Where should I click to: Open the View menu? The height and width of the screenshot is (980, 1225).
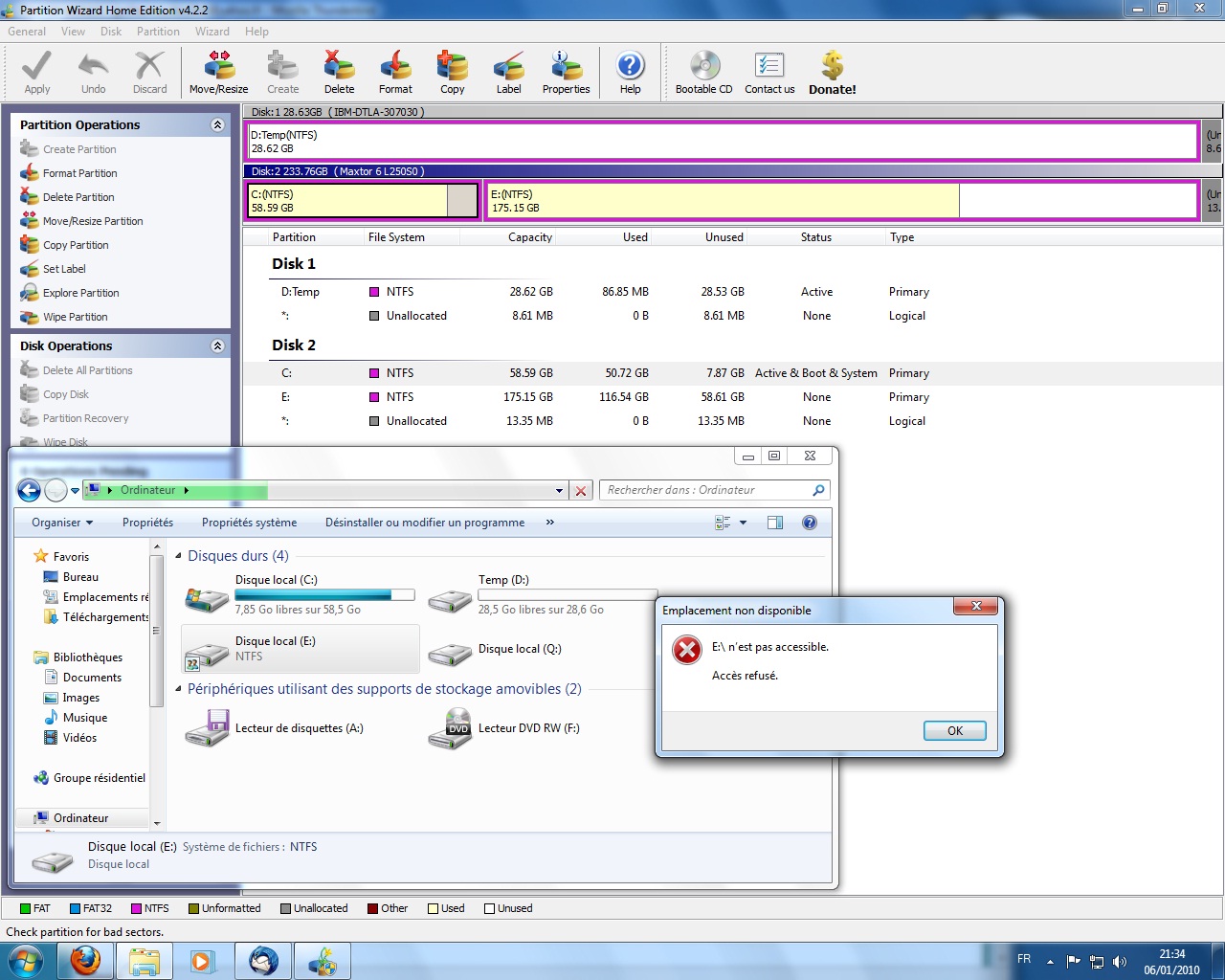tap(73, 32)
